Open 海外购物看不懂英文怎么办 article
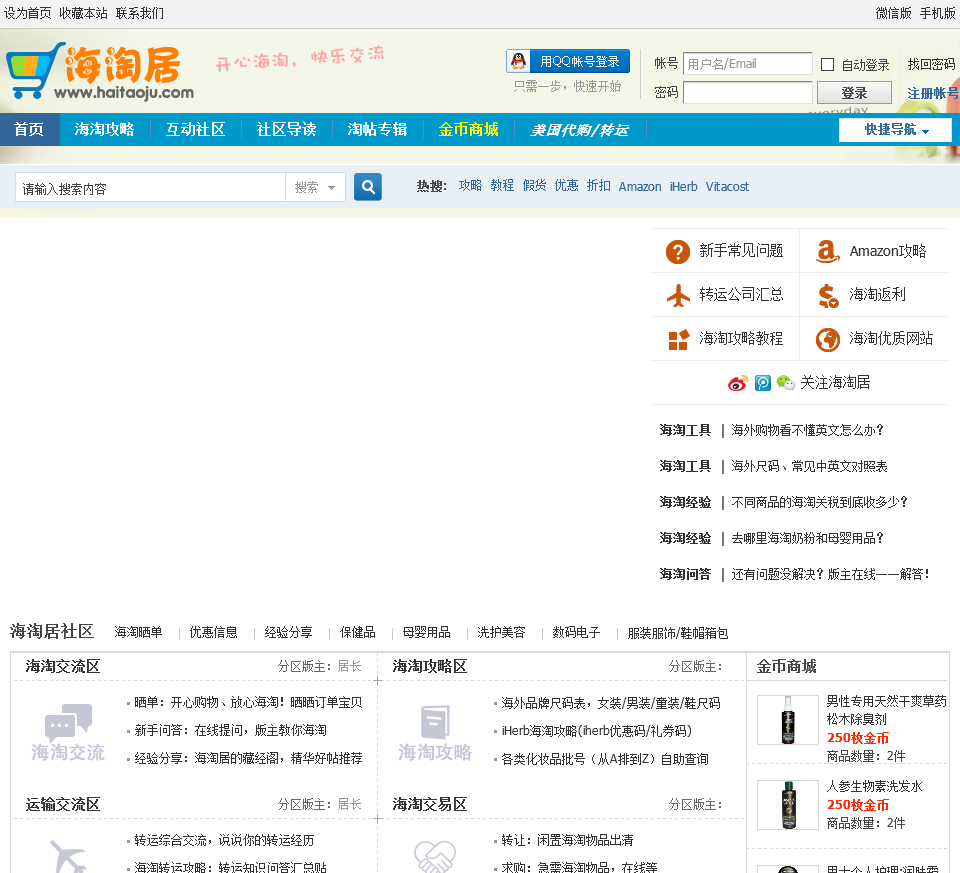Image resolution: width=960 pixels, height=873 pixels. click(808, 430)
